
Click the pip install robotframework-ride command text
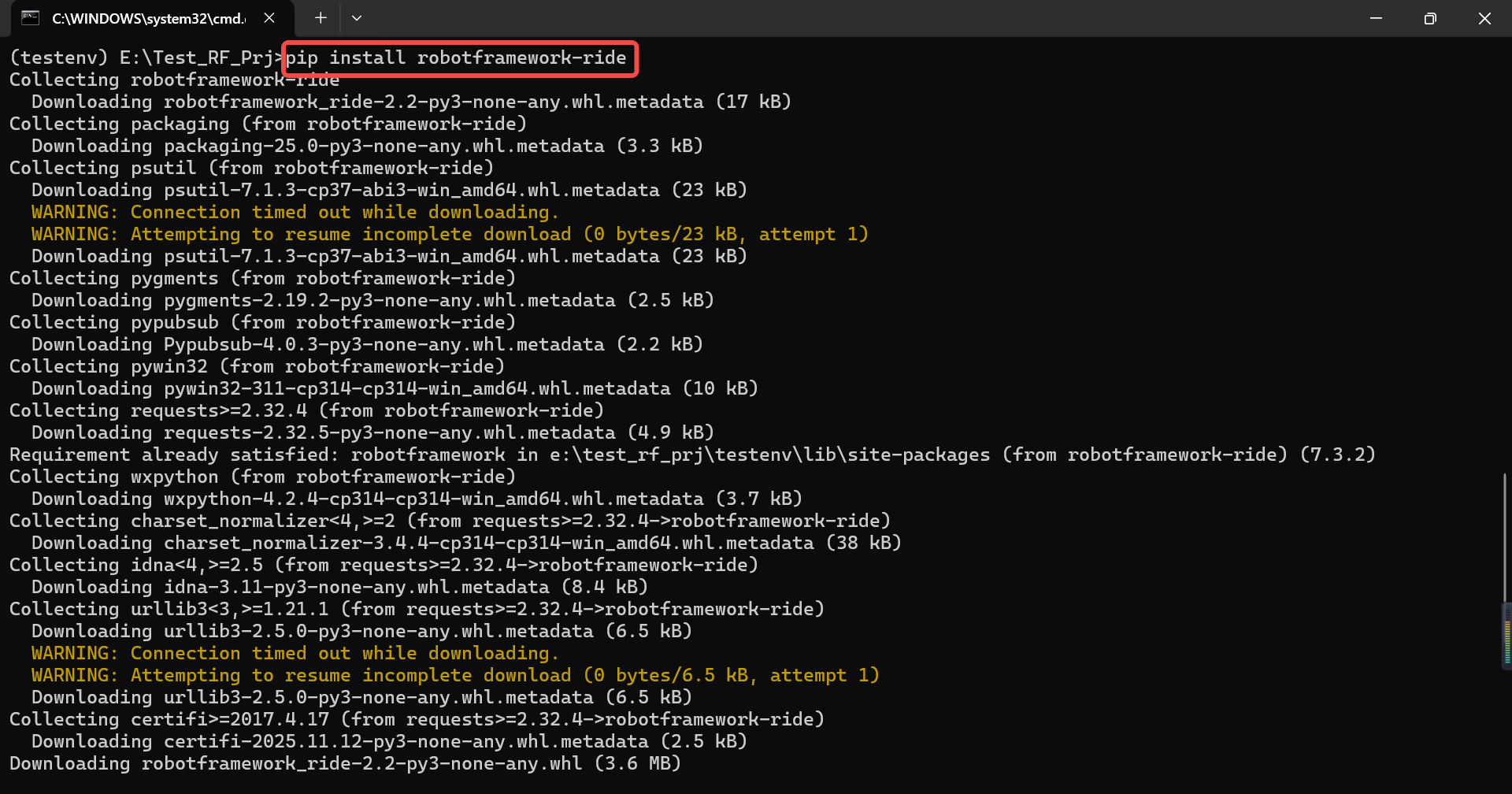tap(456, 58)
